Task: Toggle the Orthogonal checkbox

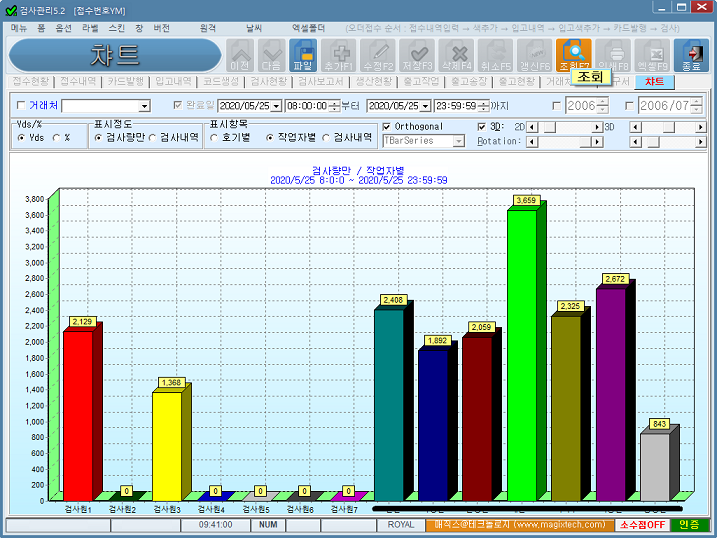Action: click(x=388, y=127)
